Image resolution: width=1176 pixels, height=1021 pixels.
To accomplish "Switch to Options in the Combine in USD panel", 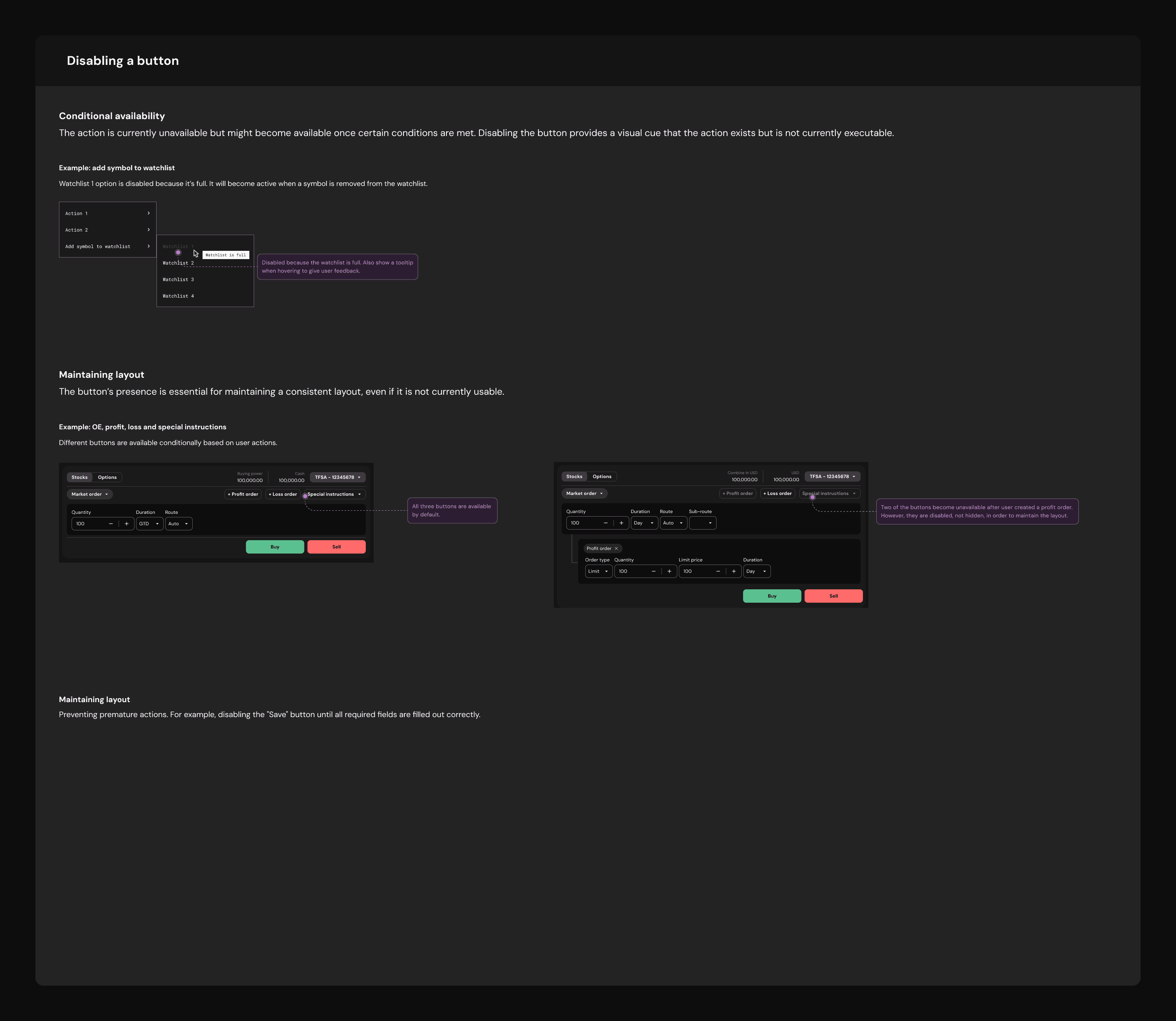I will (x=602, y=476).
